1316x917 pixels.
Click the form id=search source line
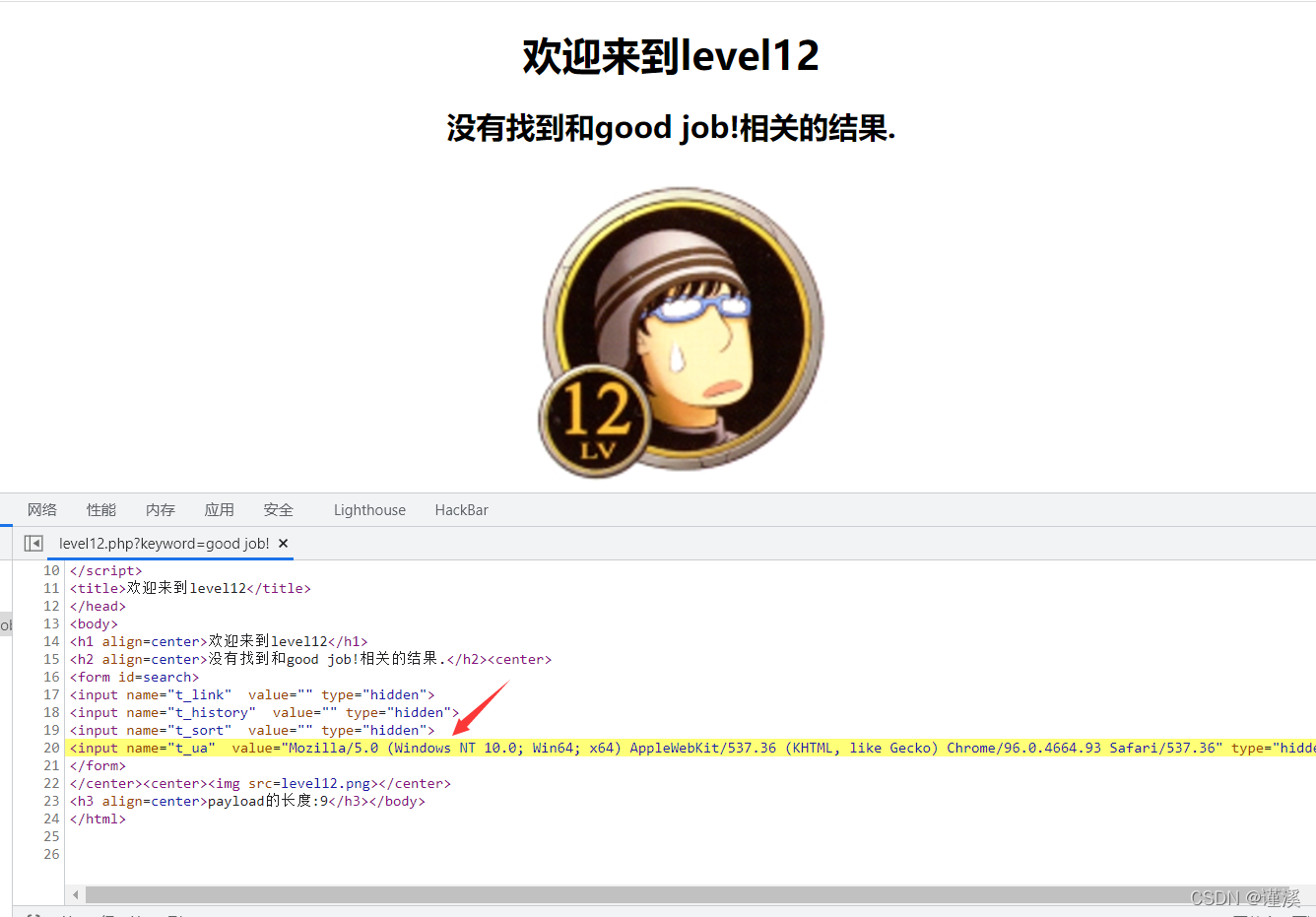pos(134,677)
